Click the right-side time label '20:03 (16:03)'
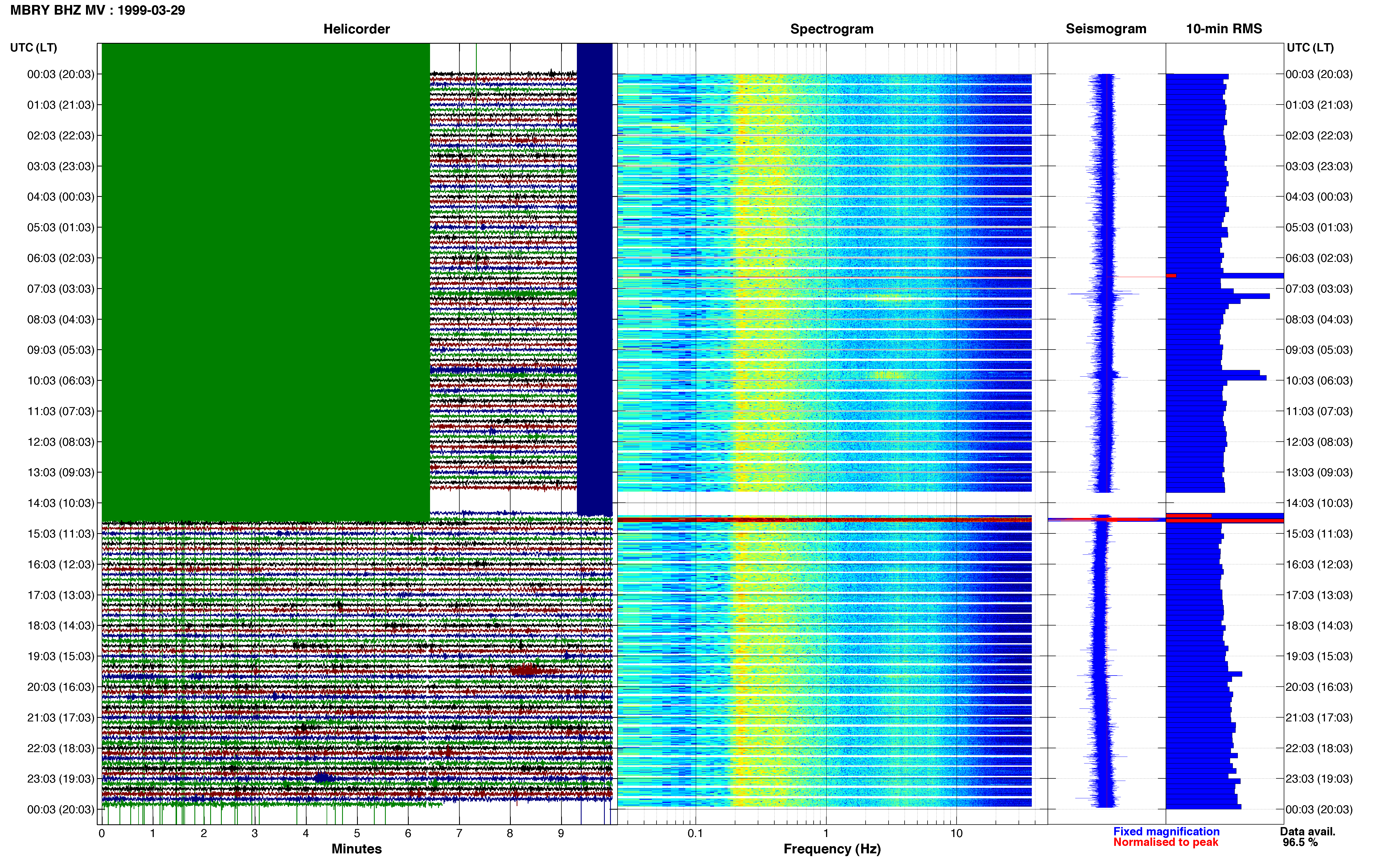Image resolution: width=1388 pixels, height=868 pixels. (x=1319, y=687)
